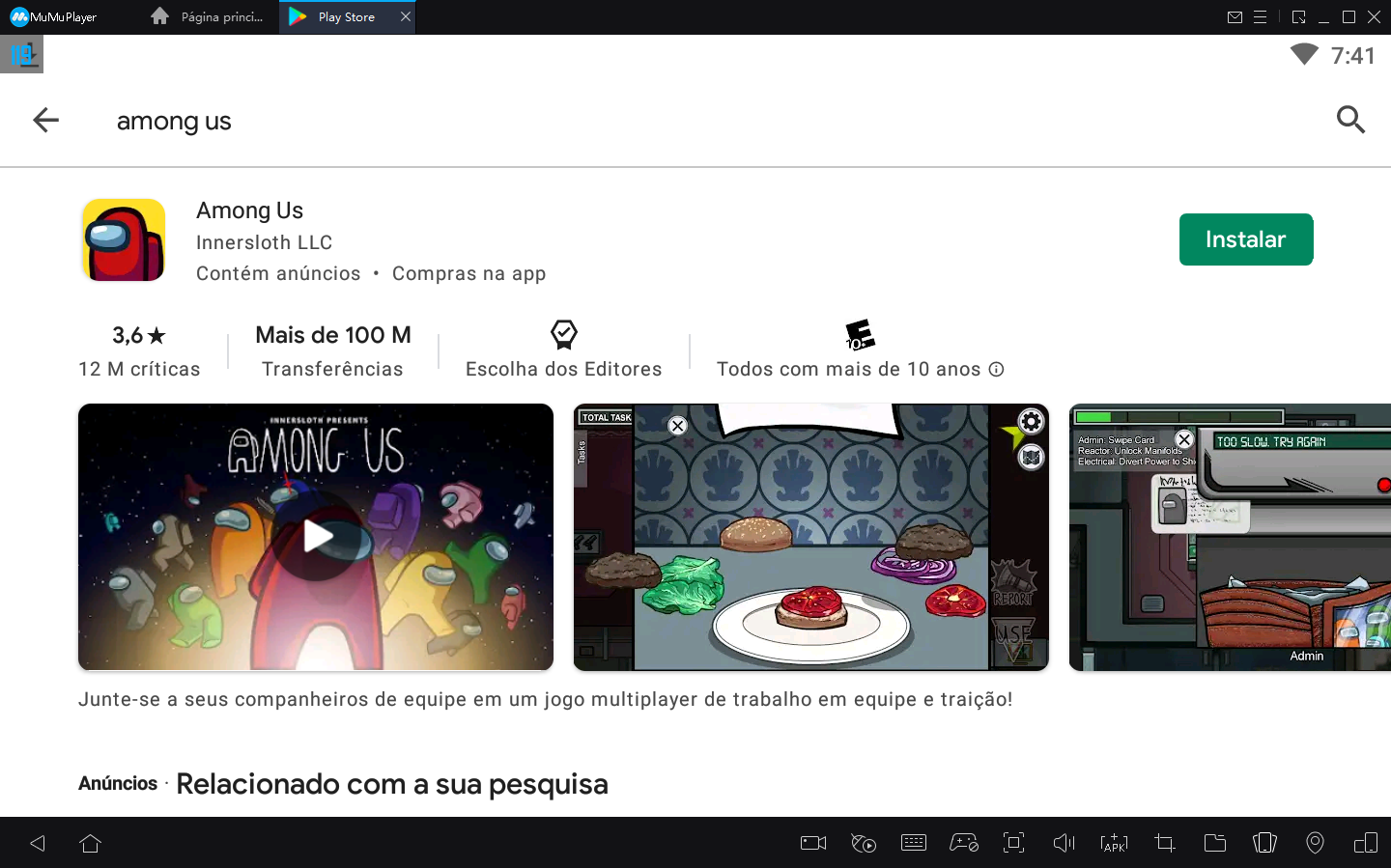This screenshot has height=868, width=1391.
Task: View the 12 M críticas reviews
Action: 139,369
